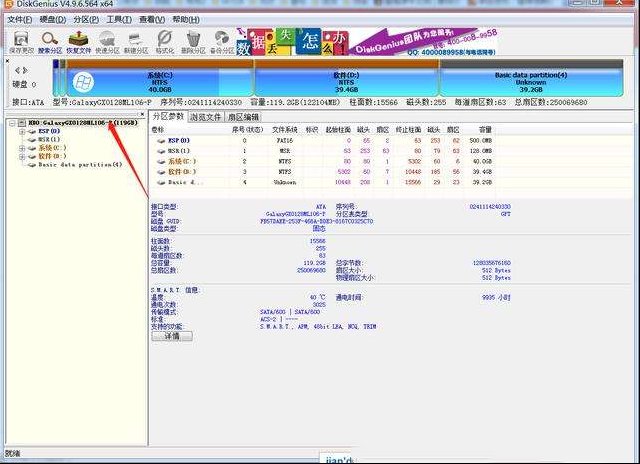Viewport: 640px width, 464px height.
Task: Select Basic data partition(4) block in disk map
Action: (531, 78)
